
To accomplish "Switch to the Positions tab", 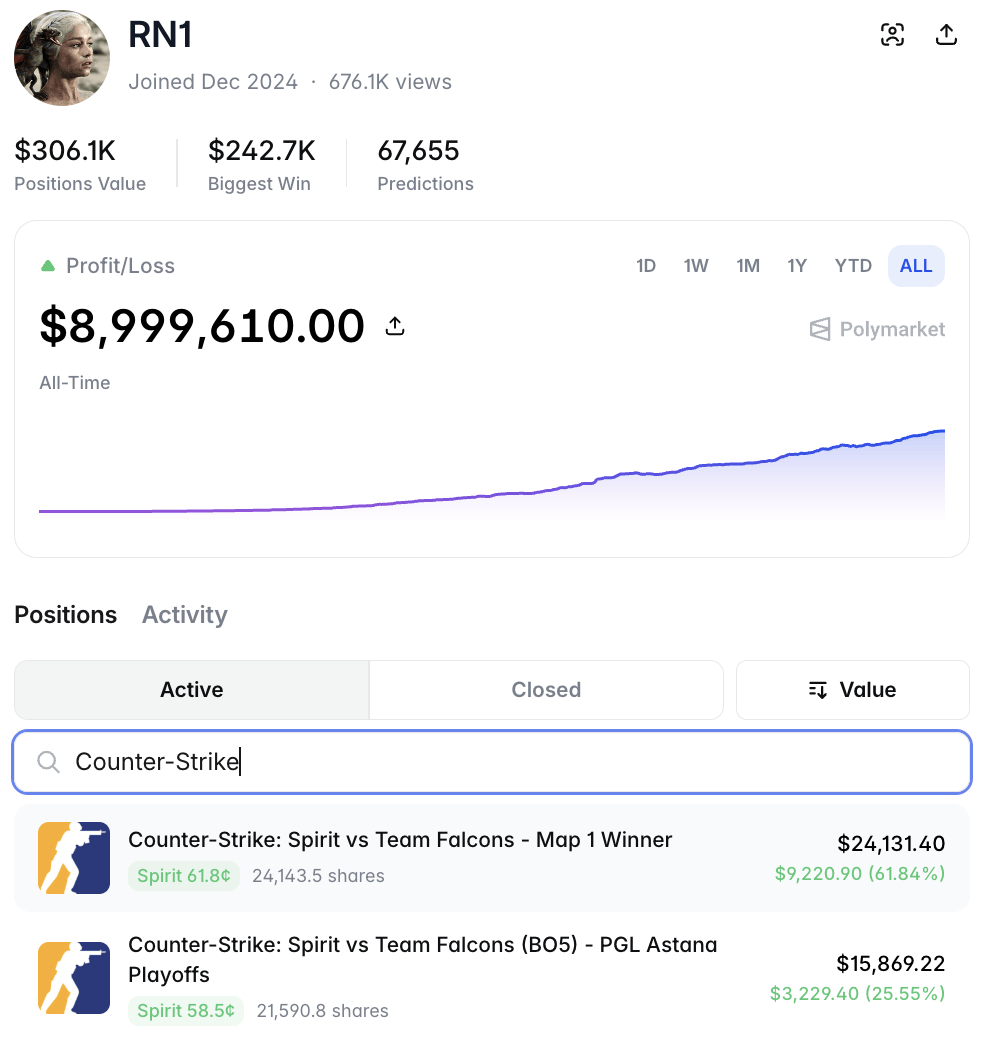I will click(x=66, y=615).
